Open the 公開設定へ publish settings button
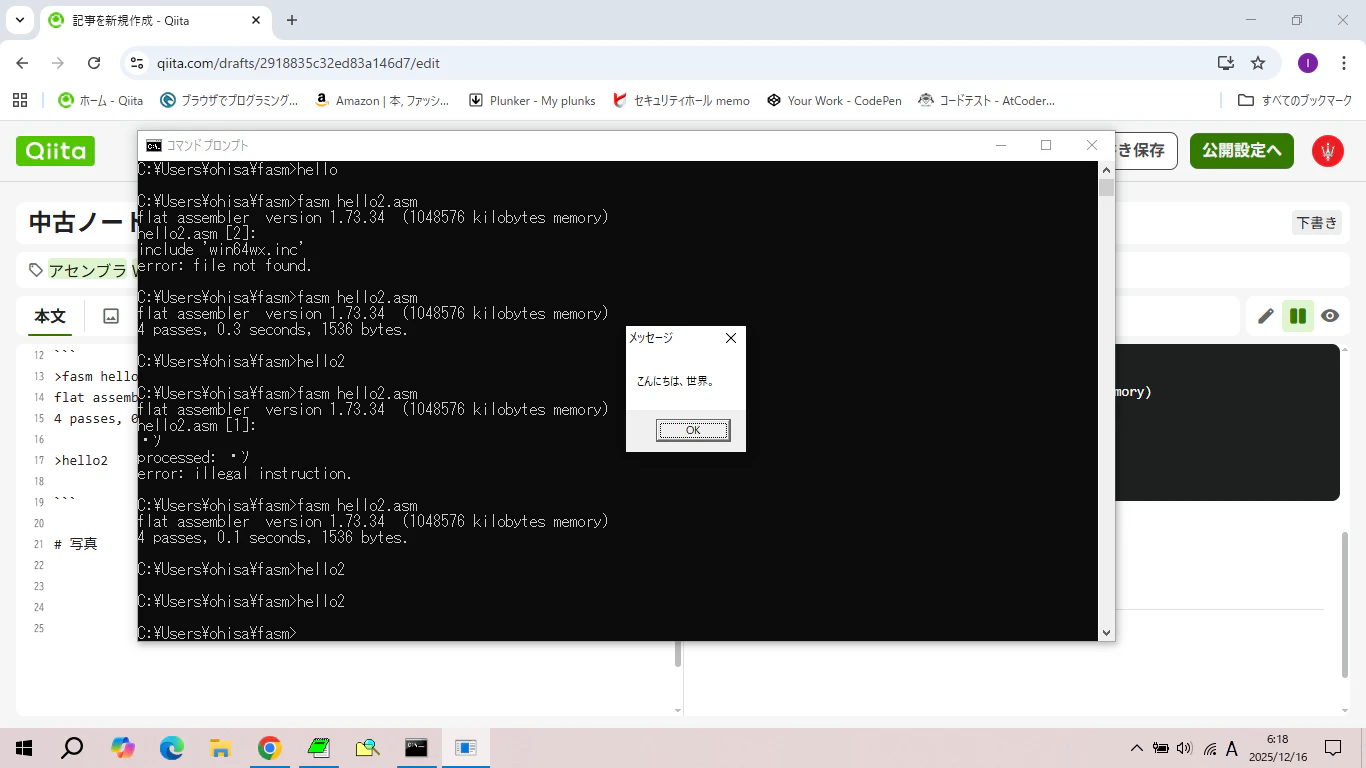Screen dimensions: 1366x768 point(1242,151)
